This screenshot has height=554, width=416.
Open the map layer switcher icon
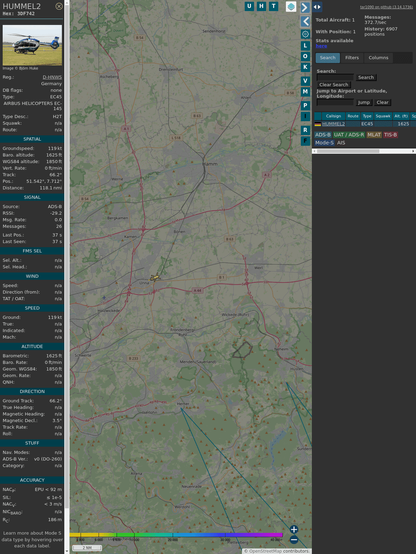click(291, 6)
